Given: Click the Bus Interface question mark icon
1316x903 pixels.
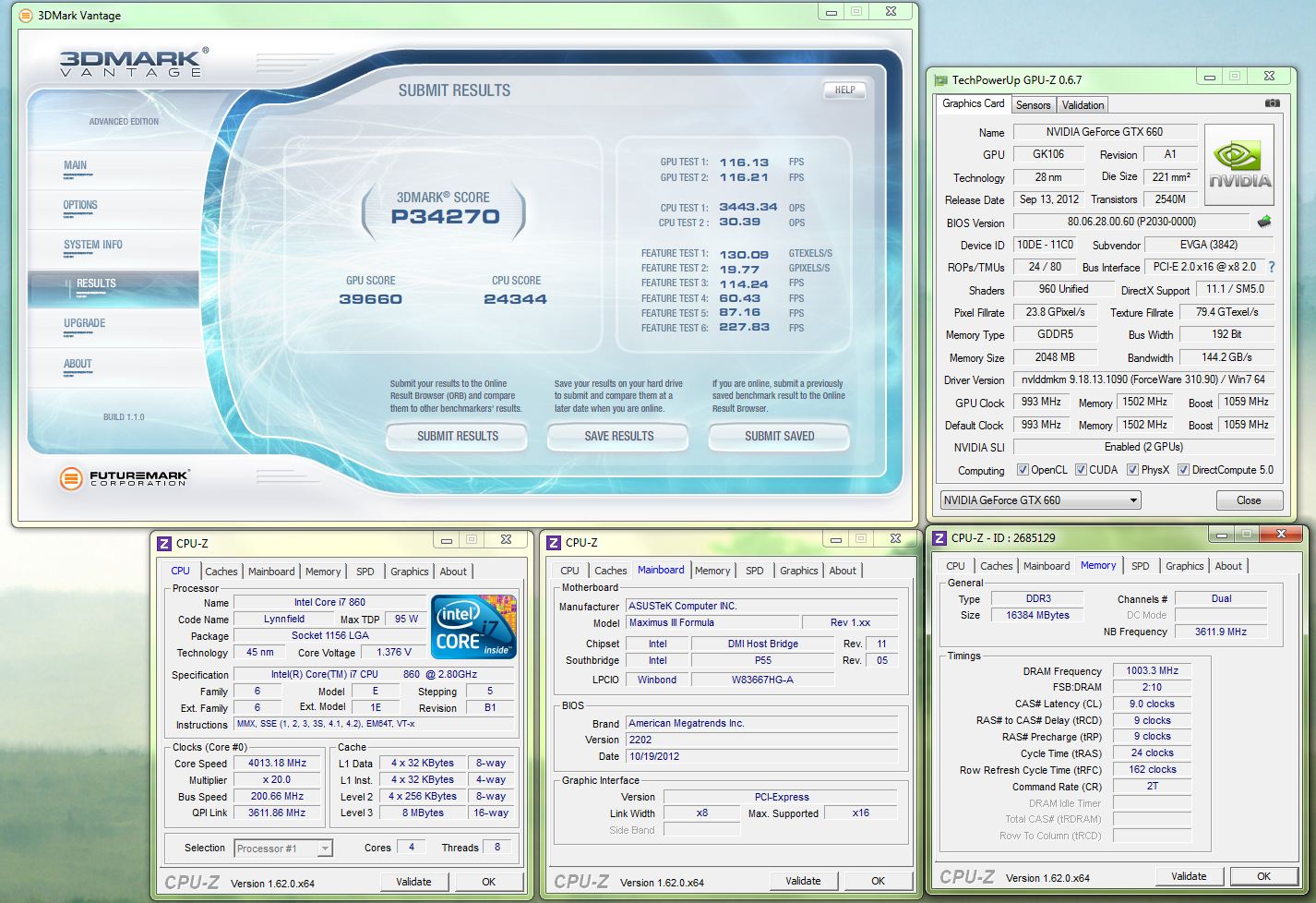Looking at the screenshot, I should [x=1272, y=267].
